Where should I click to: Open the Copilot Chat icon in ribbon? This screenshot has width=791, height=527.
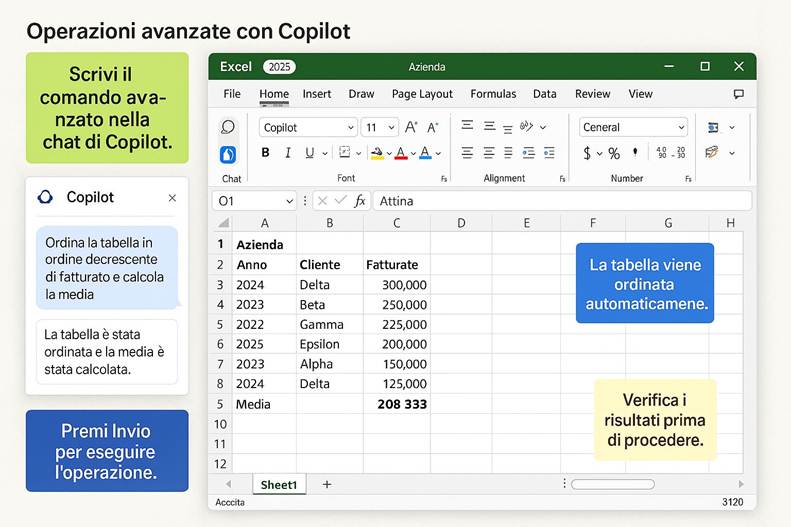point(228,155)
